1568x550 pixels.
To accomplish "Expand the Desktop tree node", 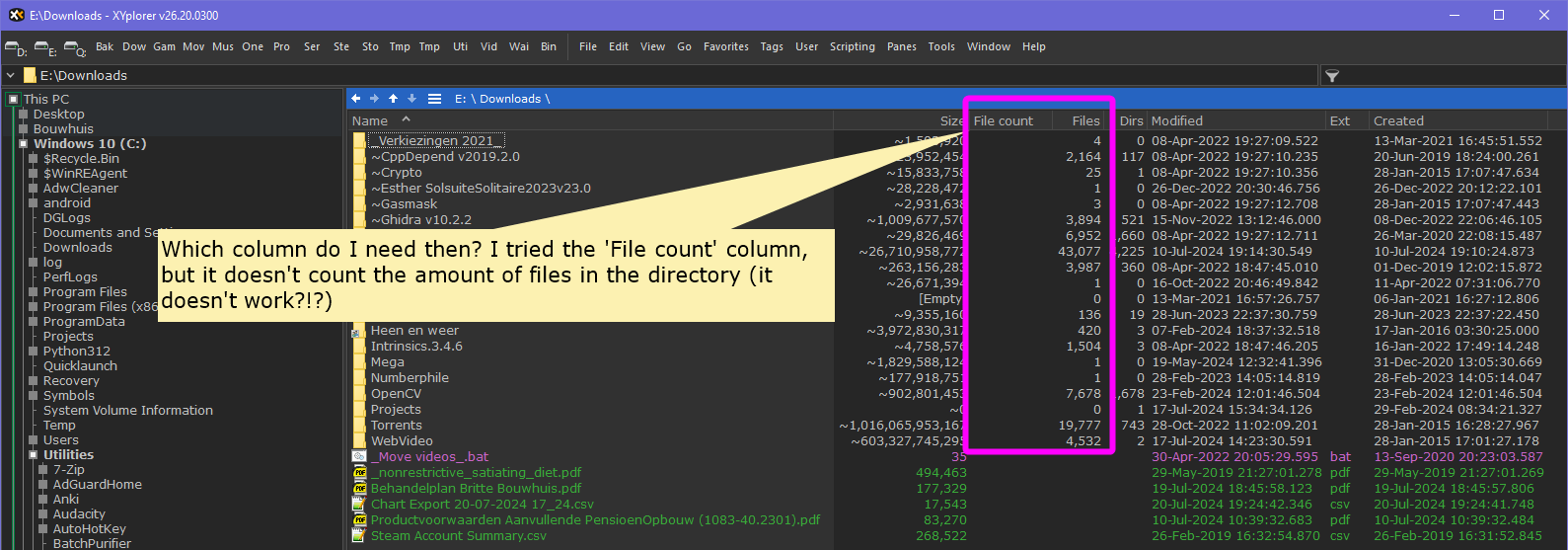I will 23,114.
